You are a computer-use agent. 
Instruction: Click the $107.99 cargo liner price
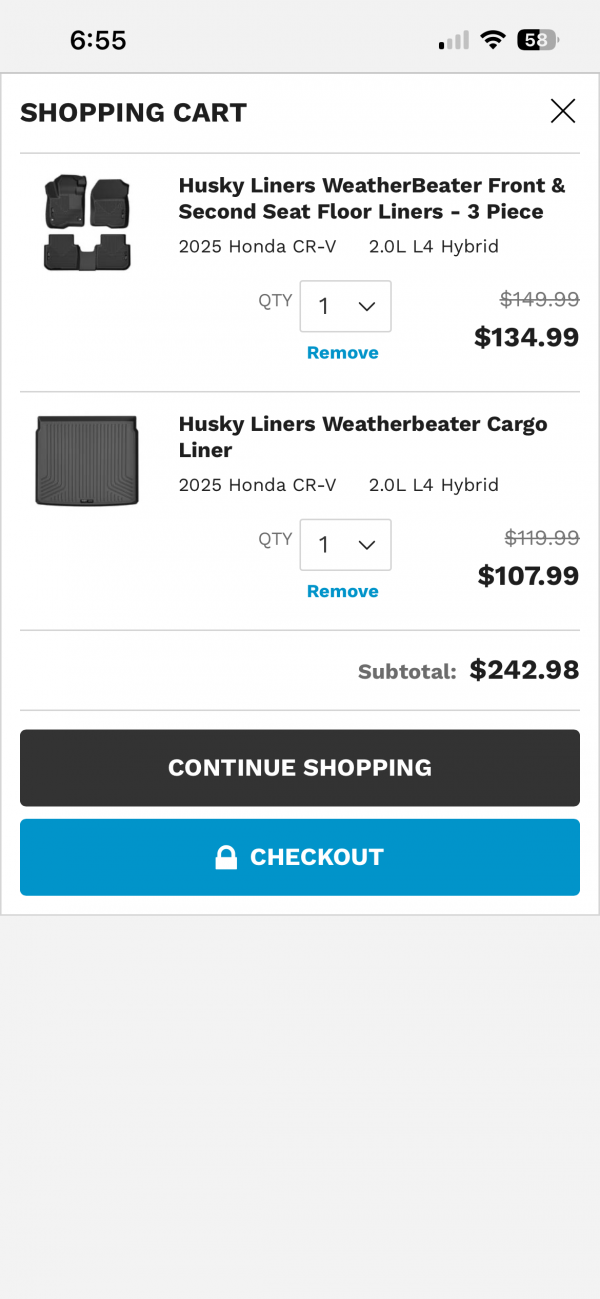coord(528,576)
